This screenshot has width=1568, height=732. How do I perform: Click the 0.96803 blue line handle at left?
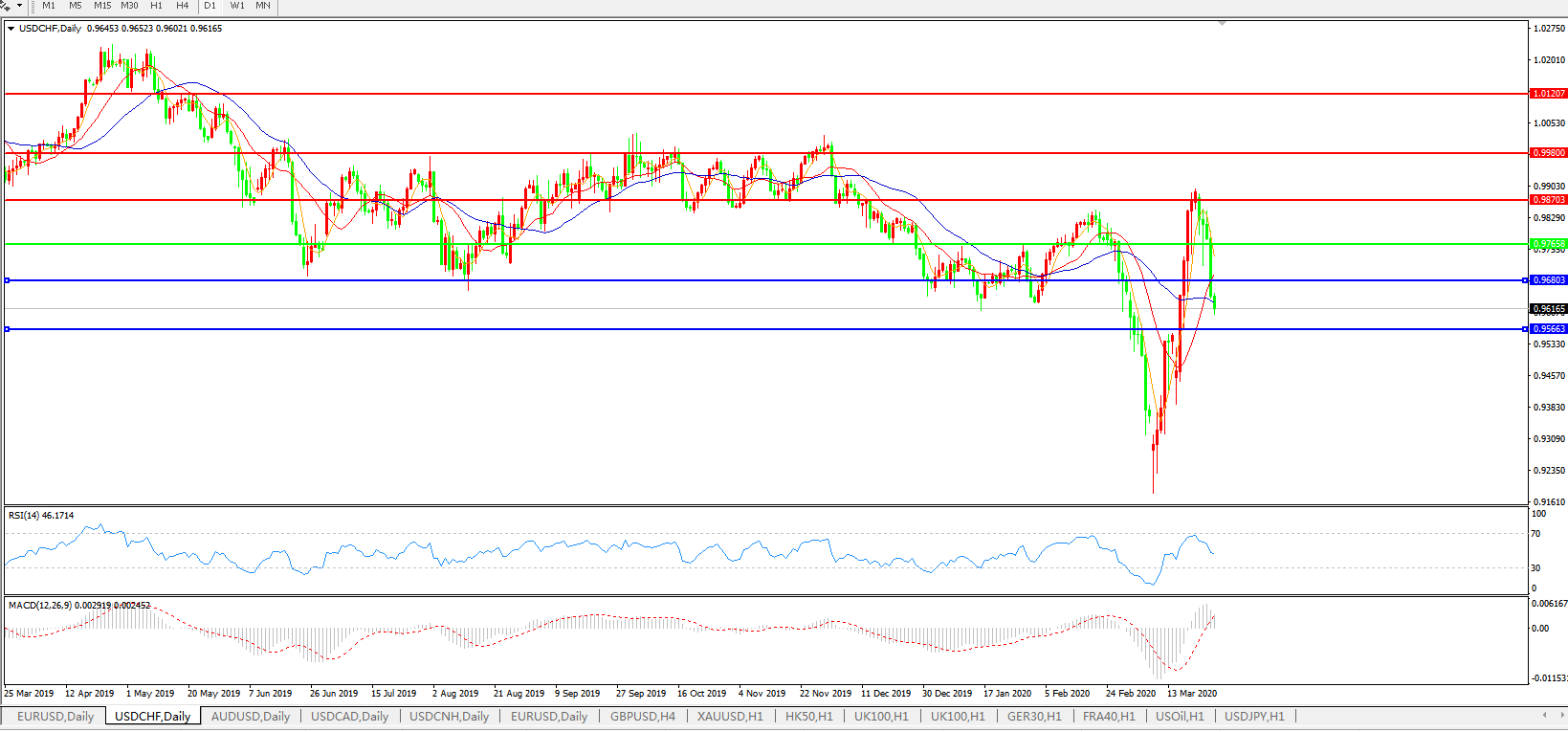coord(8,280)
